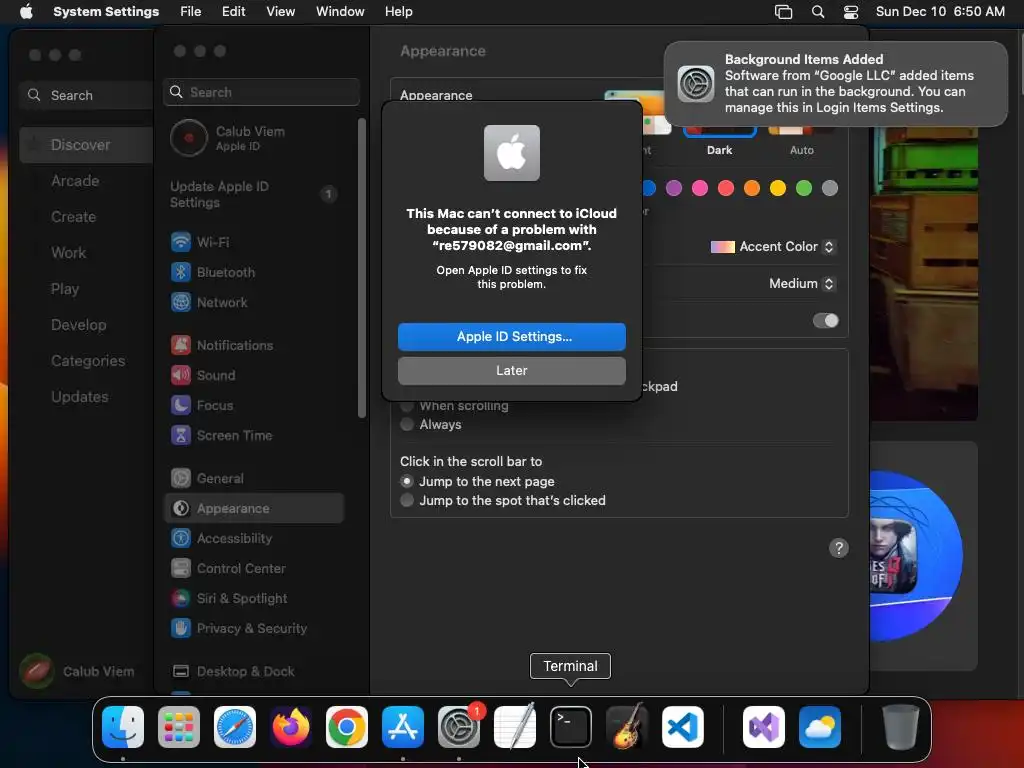
Task: Launch Firefox from the Dock
Action: click(x=291, y=726)
